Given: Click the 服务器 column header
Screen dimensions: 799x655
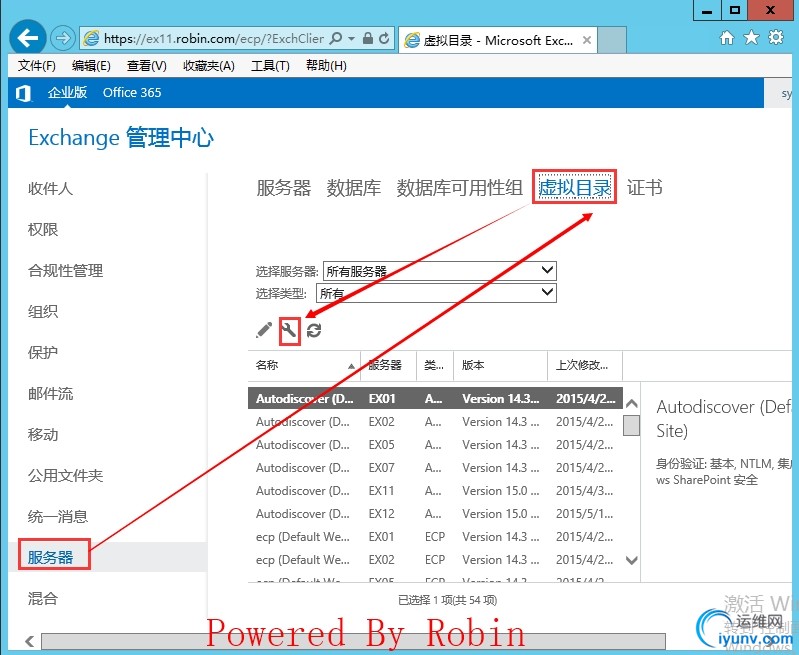Looking at the screenshot, I should coord(388,365).
